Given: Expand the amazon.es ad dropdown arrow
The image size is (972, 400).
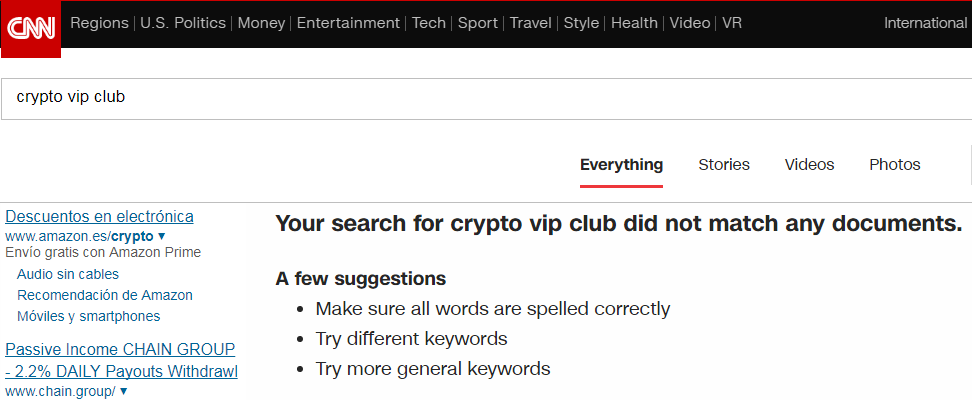Looking at the screenshot, I should pos(162,236).
